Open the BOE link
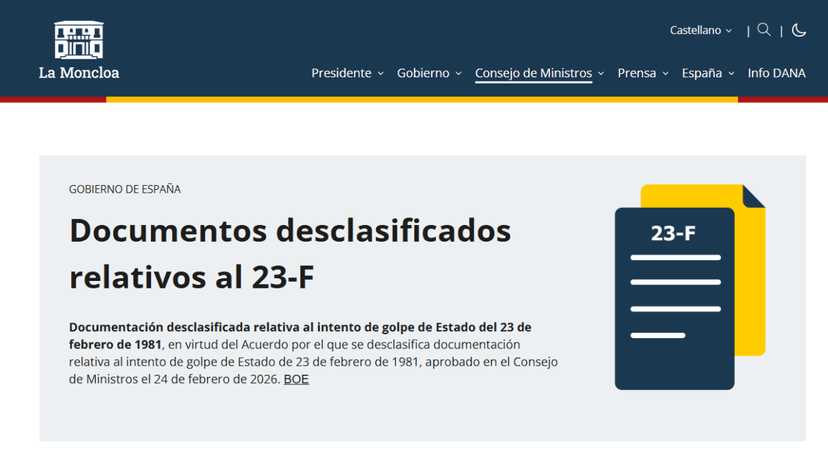Screen dimensions: 828x466 (296, 379)
